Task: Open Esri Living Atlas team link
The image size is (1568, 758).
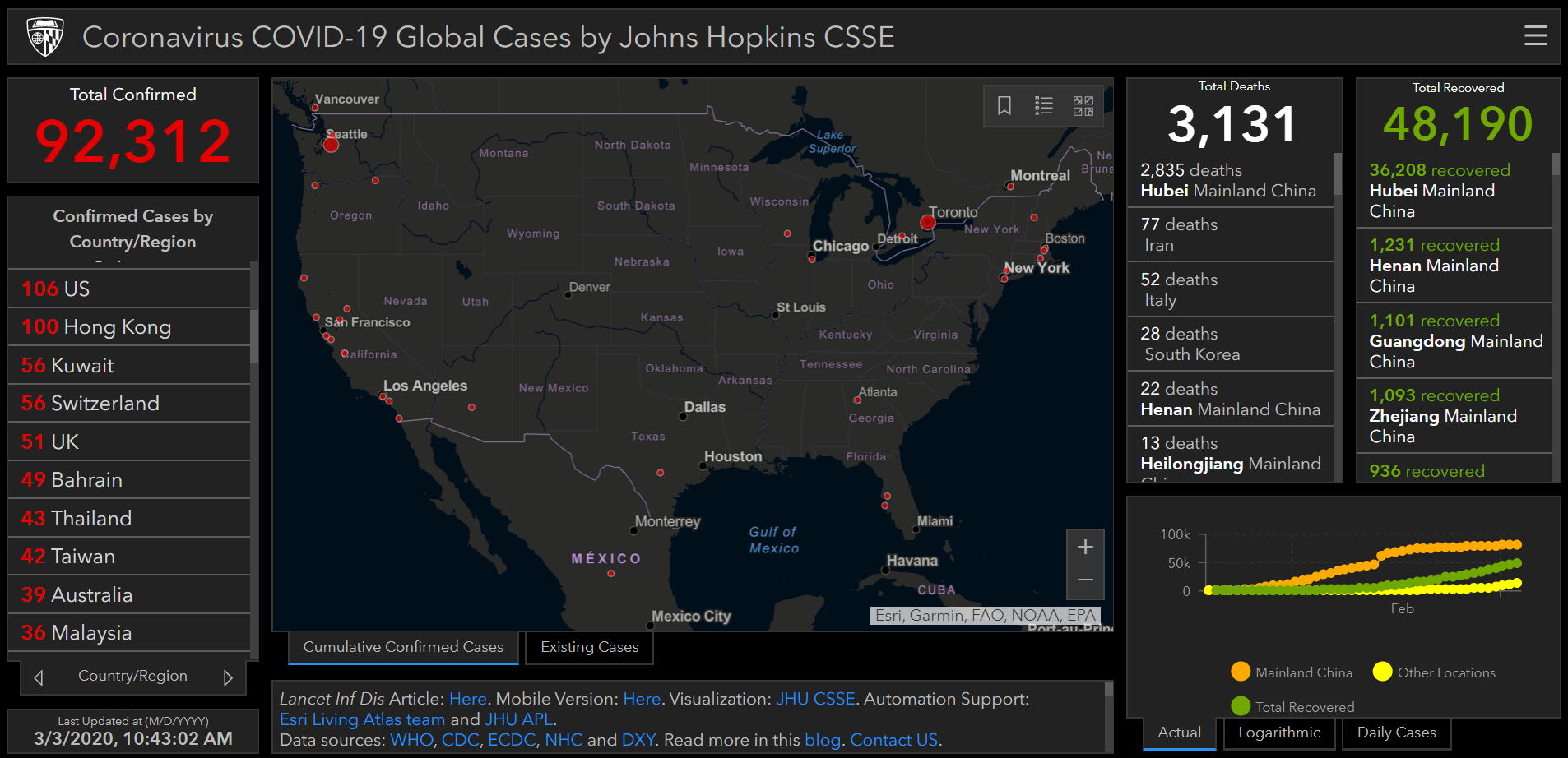Action: tap(362, 719)
